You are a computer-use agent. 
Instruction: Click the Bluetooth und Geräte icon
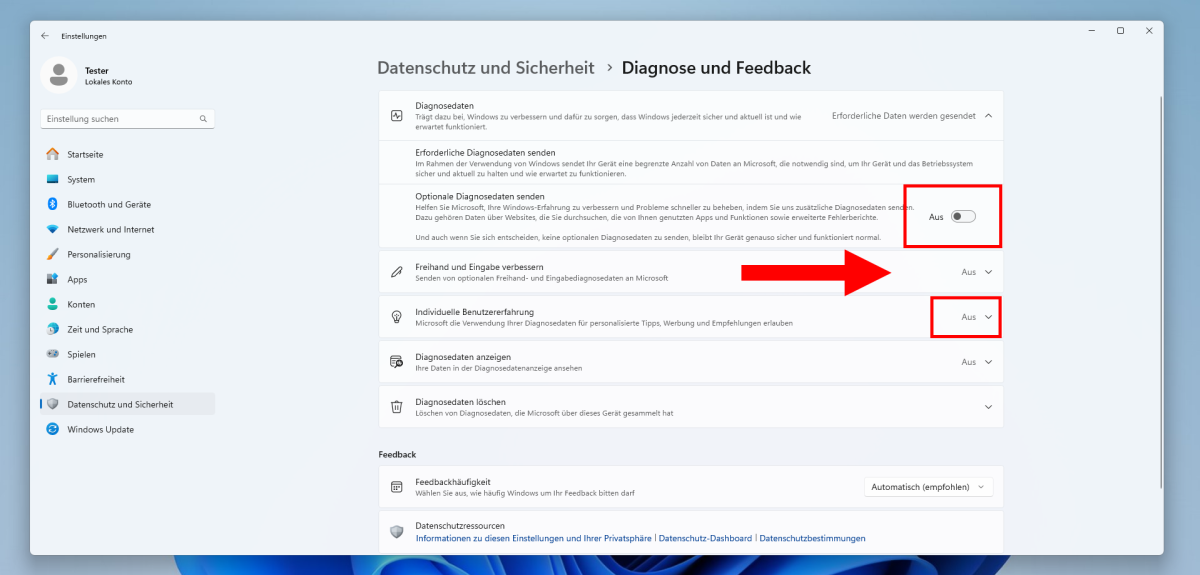coord(53,204)
